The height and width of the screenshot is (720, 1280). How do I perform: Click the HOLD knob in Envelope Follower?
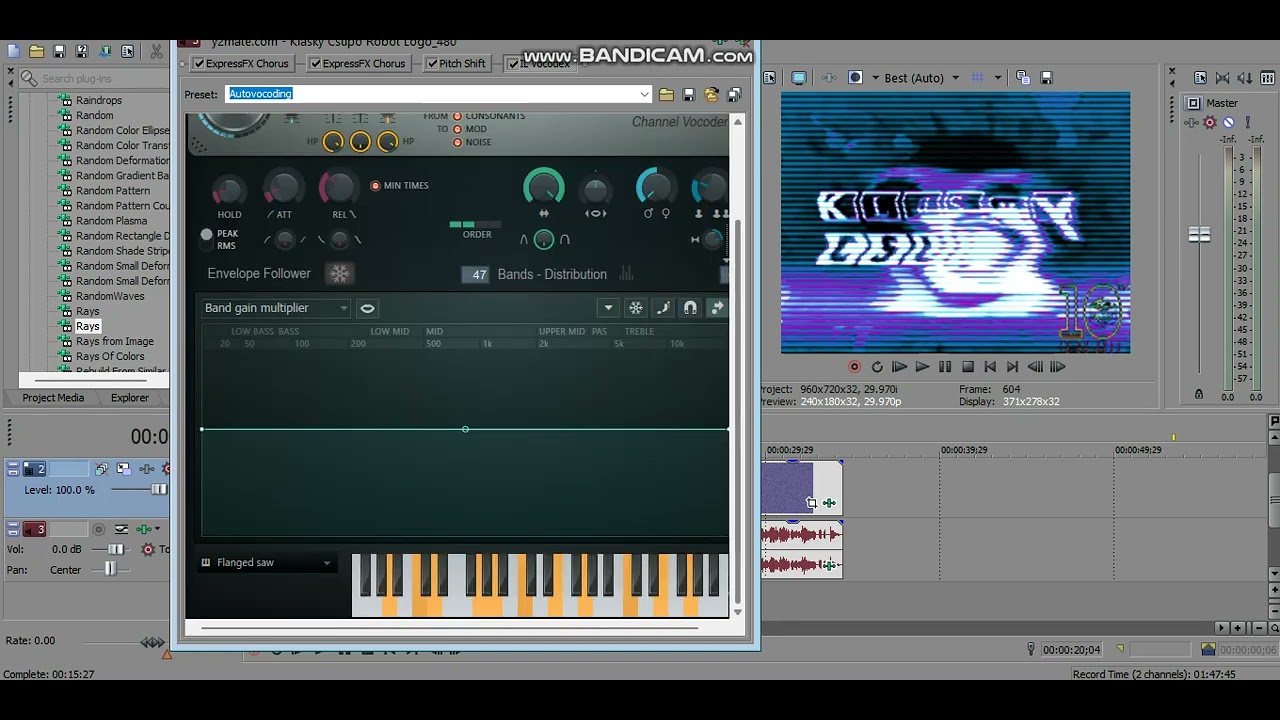(x=229, y=190)
